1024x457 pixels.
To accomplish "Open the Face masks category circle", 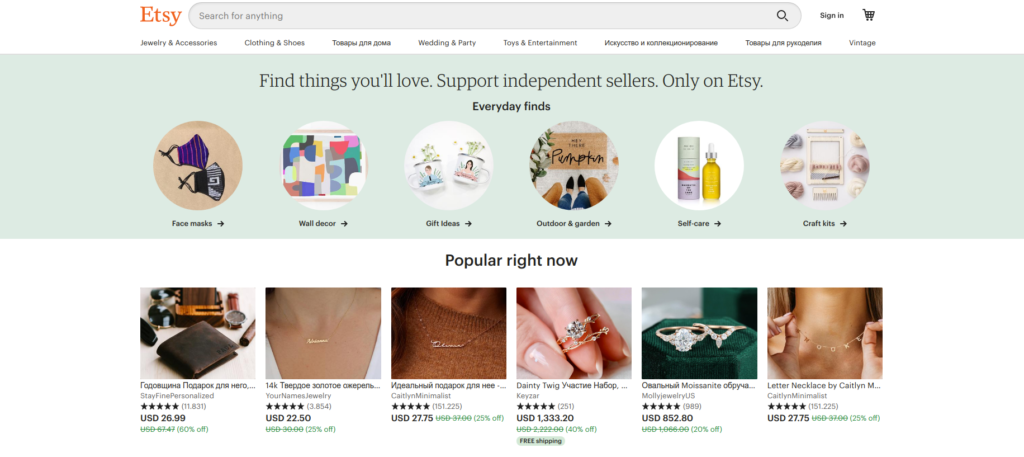I will 197,165.
